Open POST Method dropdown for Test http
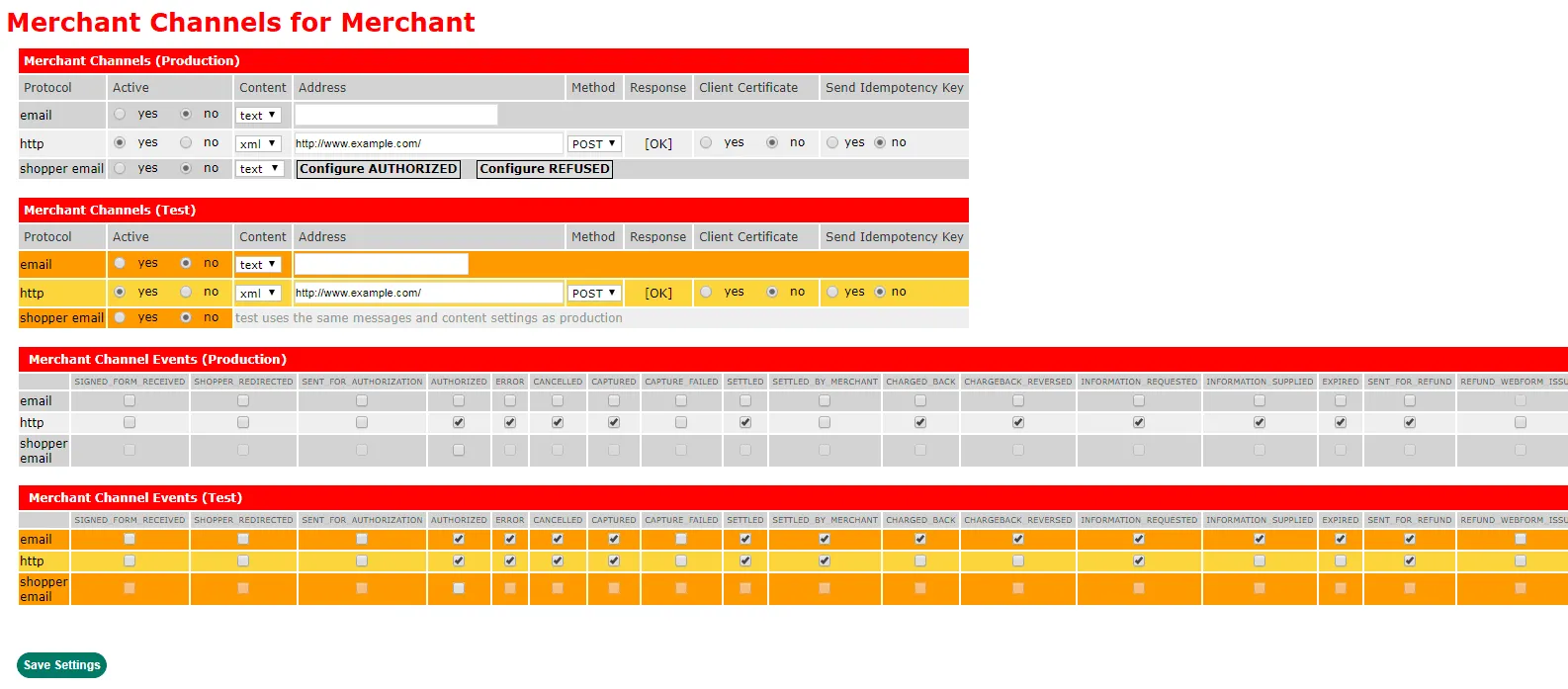Image resolution: width=1568 pixels, height=689 pixels. pos(594,294)
